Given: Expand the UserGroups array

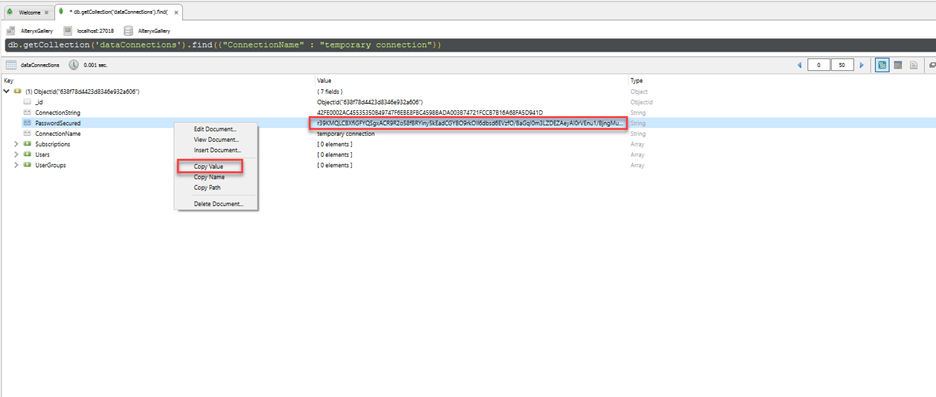Looking at the screenshot, I should [17, 165].
